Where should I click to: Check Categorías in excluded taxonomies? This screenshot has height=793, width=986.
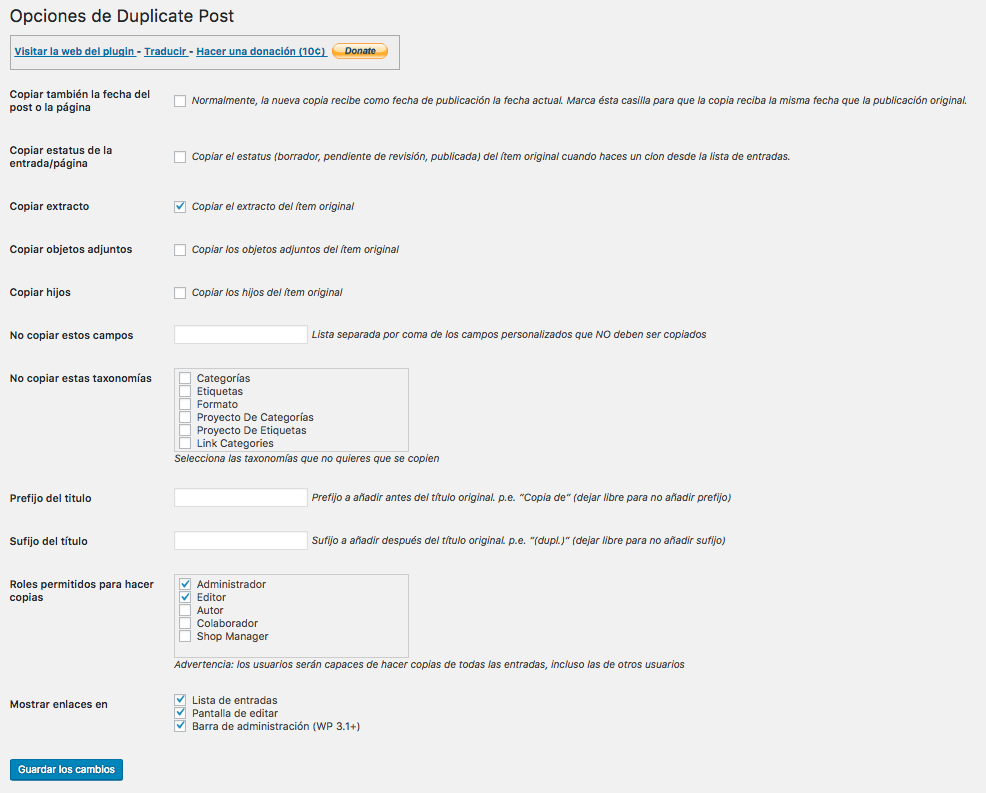click(x=185, y=378)
